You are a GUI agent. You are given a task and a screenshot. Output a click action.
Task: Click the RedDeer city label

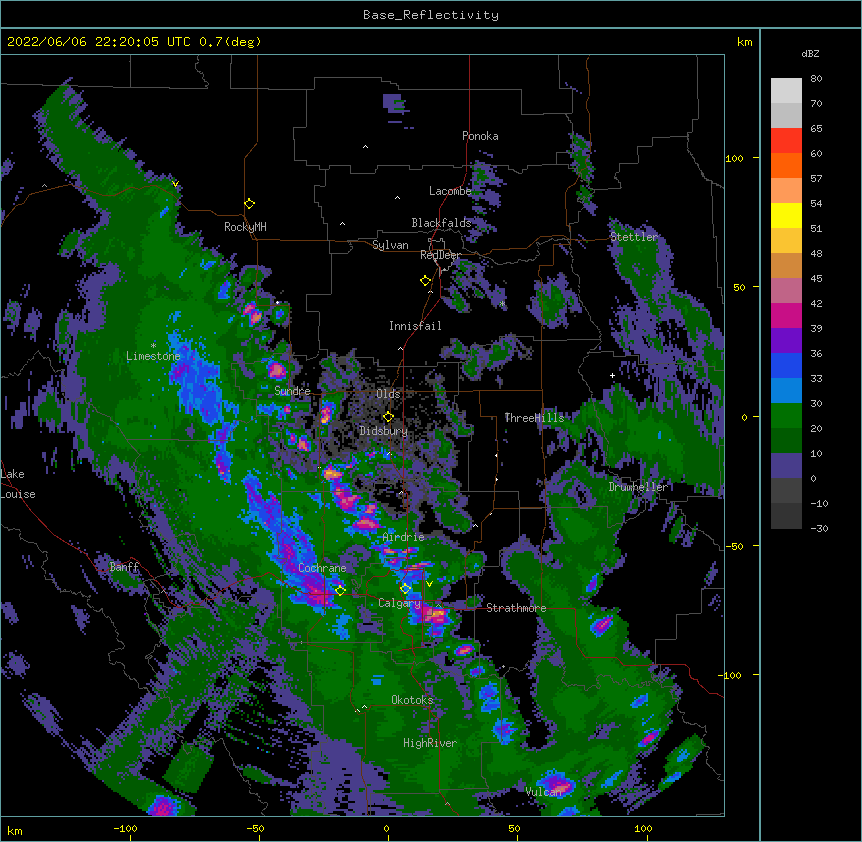point(440,256)
